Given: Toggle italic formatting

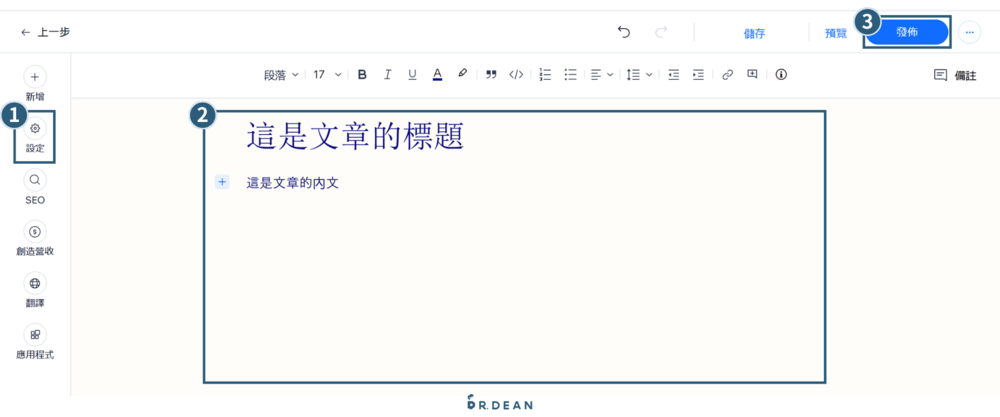Looking at the screenshot, I should click(387, 75).
